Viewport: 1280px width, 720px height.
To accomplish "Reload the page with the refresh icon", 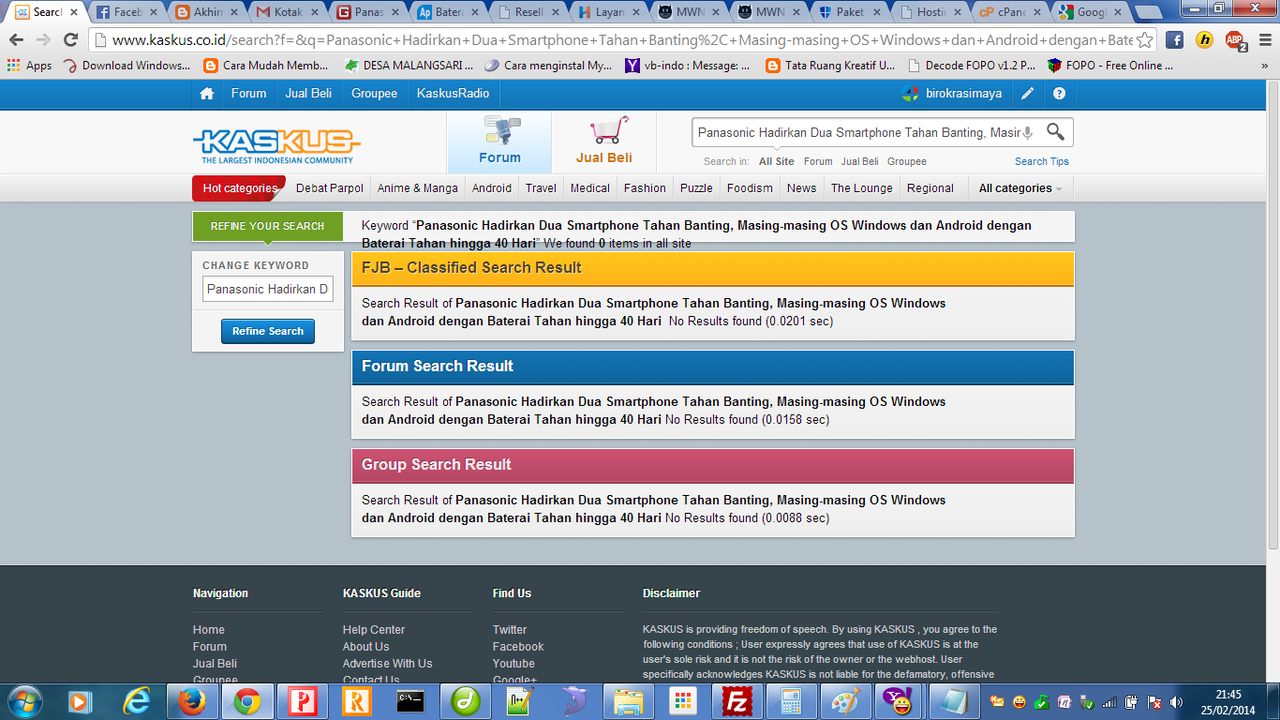I will 70,40.
